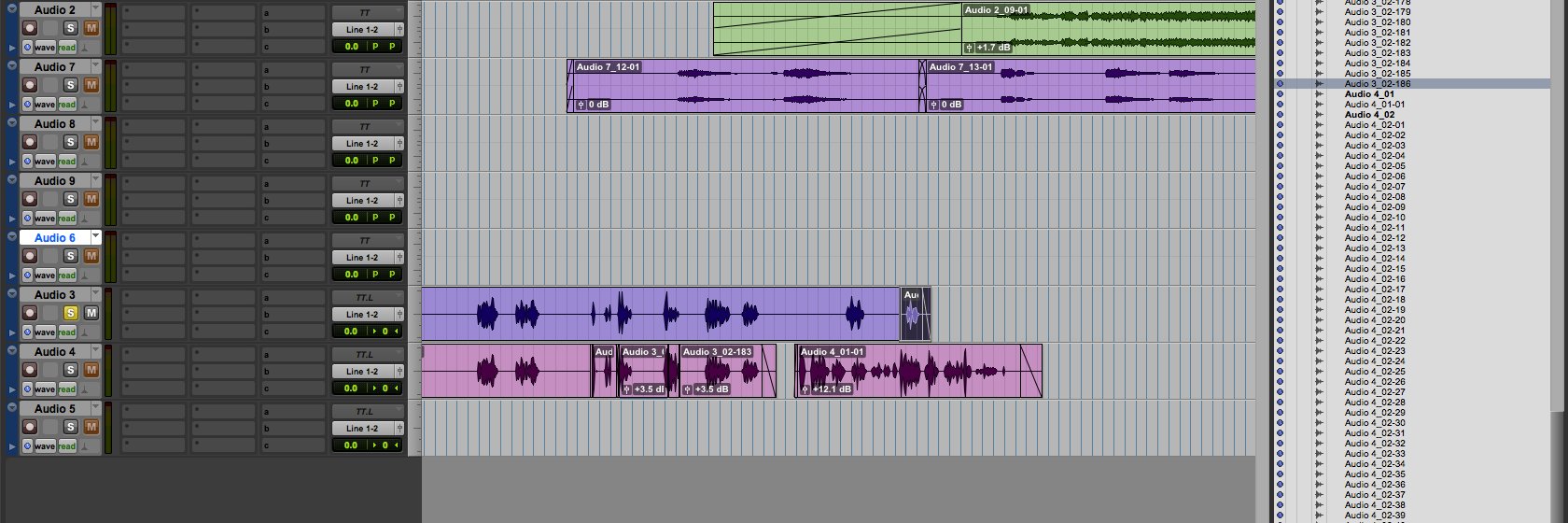The image size is (1568, 523).
Task: Record-enable the Audio 6 track
Action: pos(30,256)
